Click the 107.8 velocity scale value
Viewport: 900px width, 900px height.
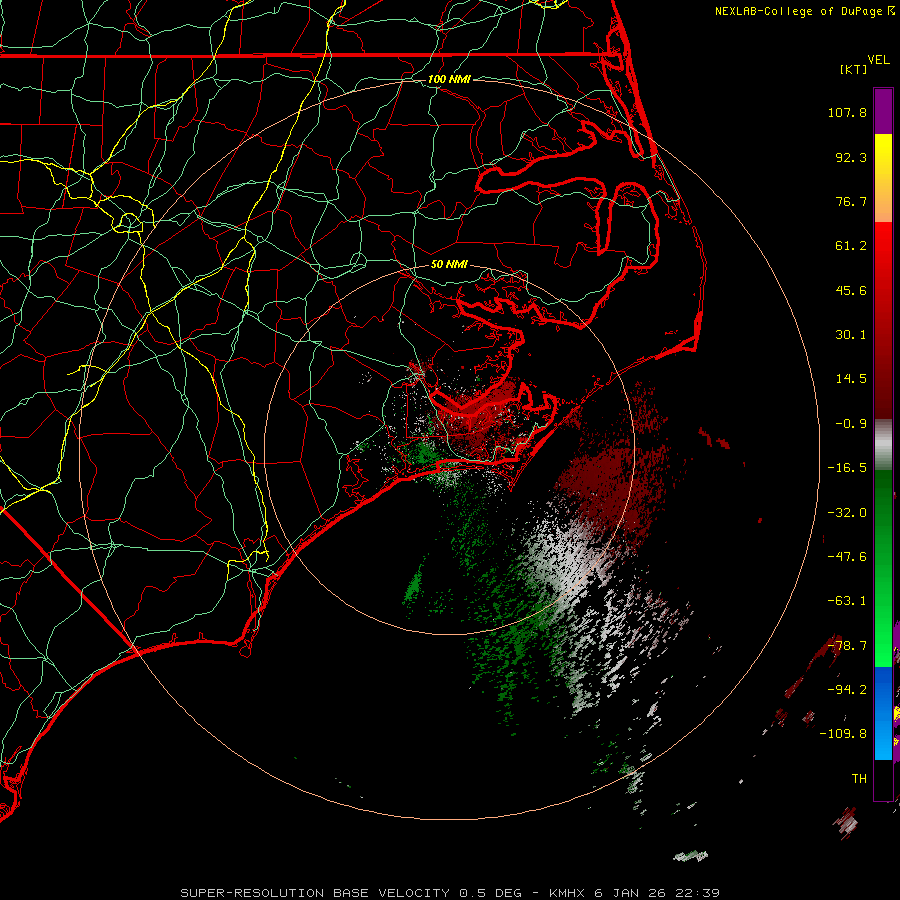(x=847, y=112)
